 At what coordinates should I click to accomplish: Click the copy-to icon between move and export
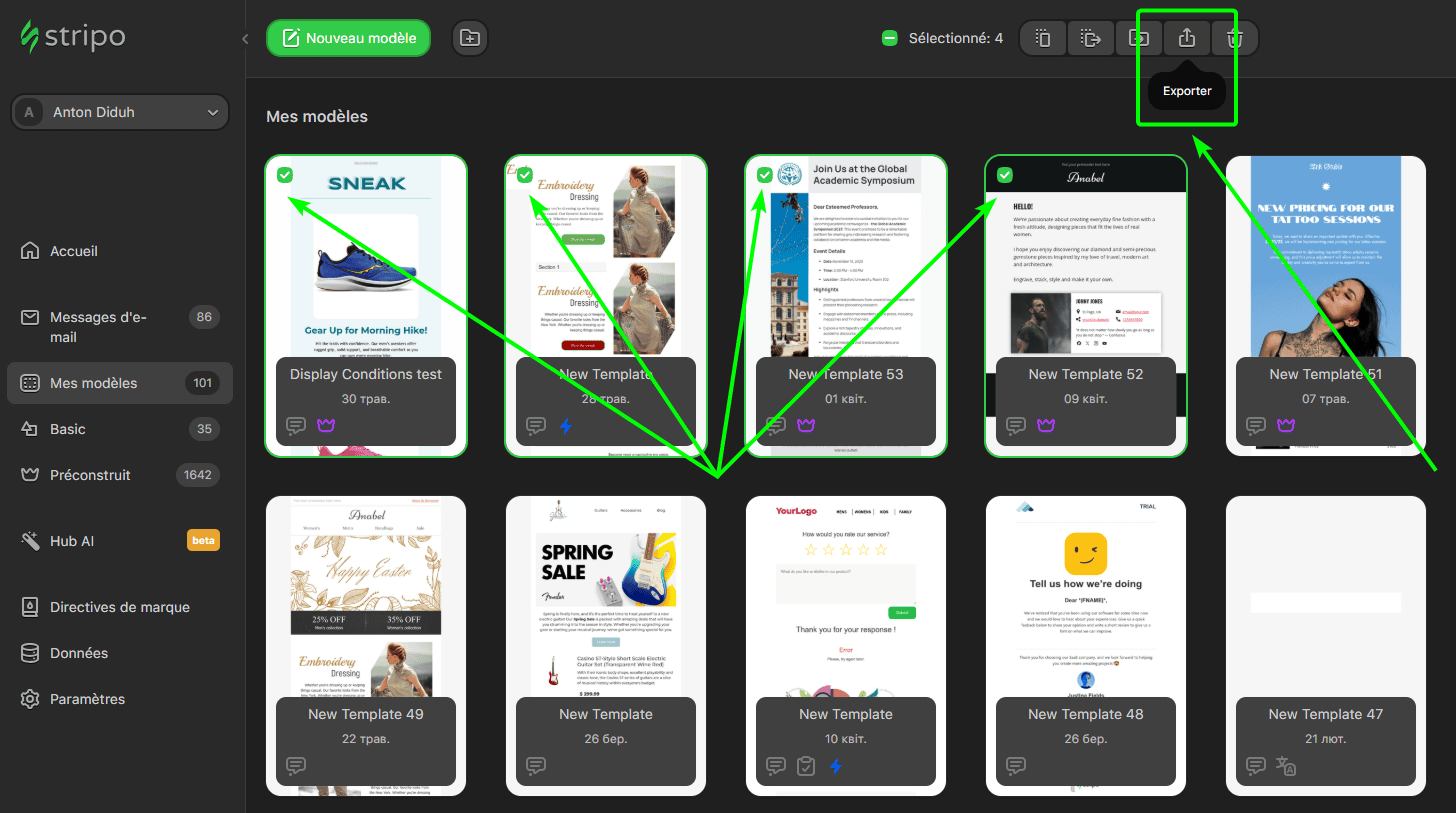click(x=1139, y=38)
